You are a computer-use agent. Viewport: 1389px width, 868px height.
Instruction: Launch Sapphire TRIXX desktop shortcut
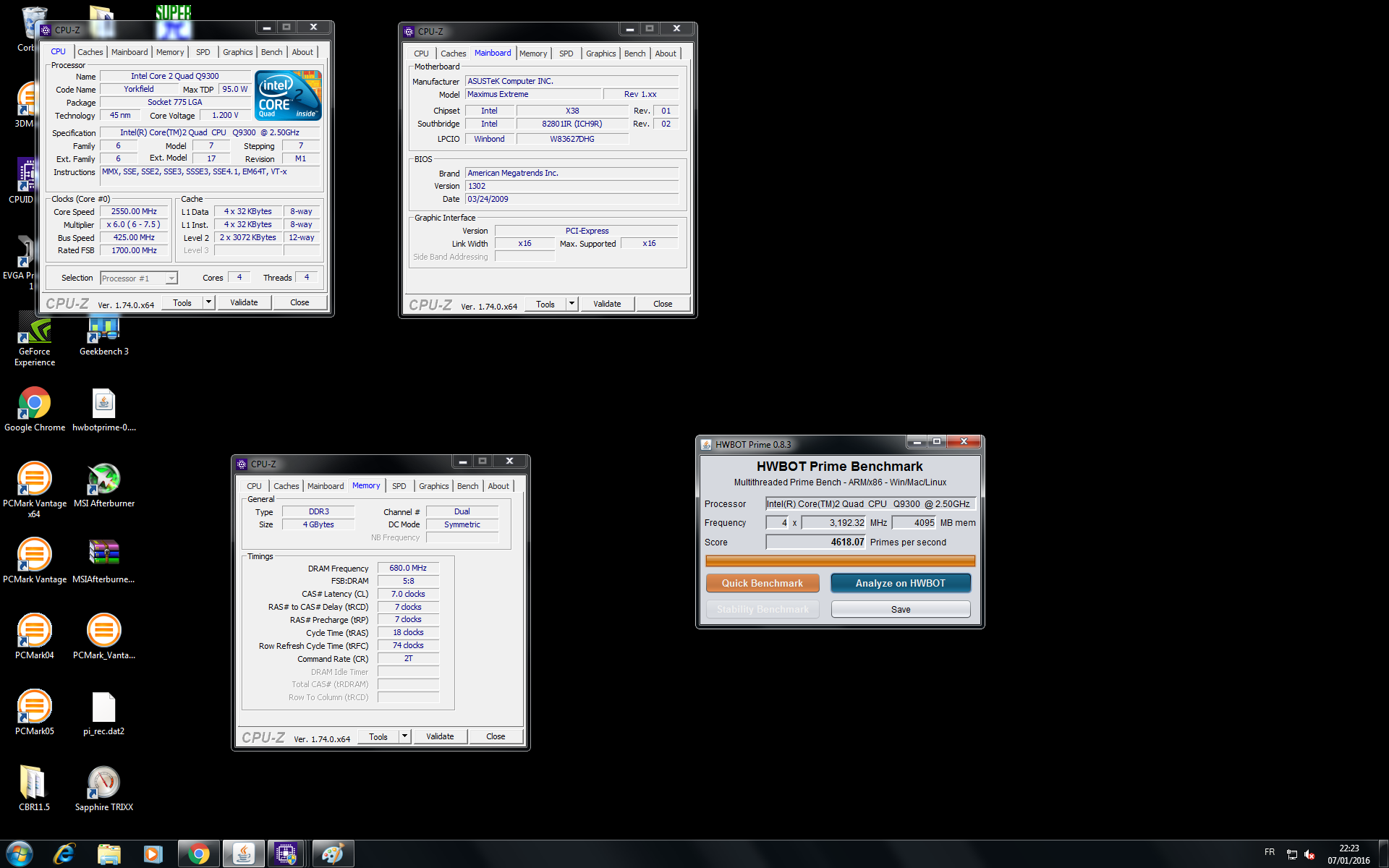pyautogui.click(x=104, y=789)
